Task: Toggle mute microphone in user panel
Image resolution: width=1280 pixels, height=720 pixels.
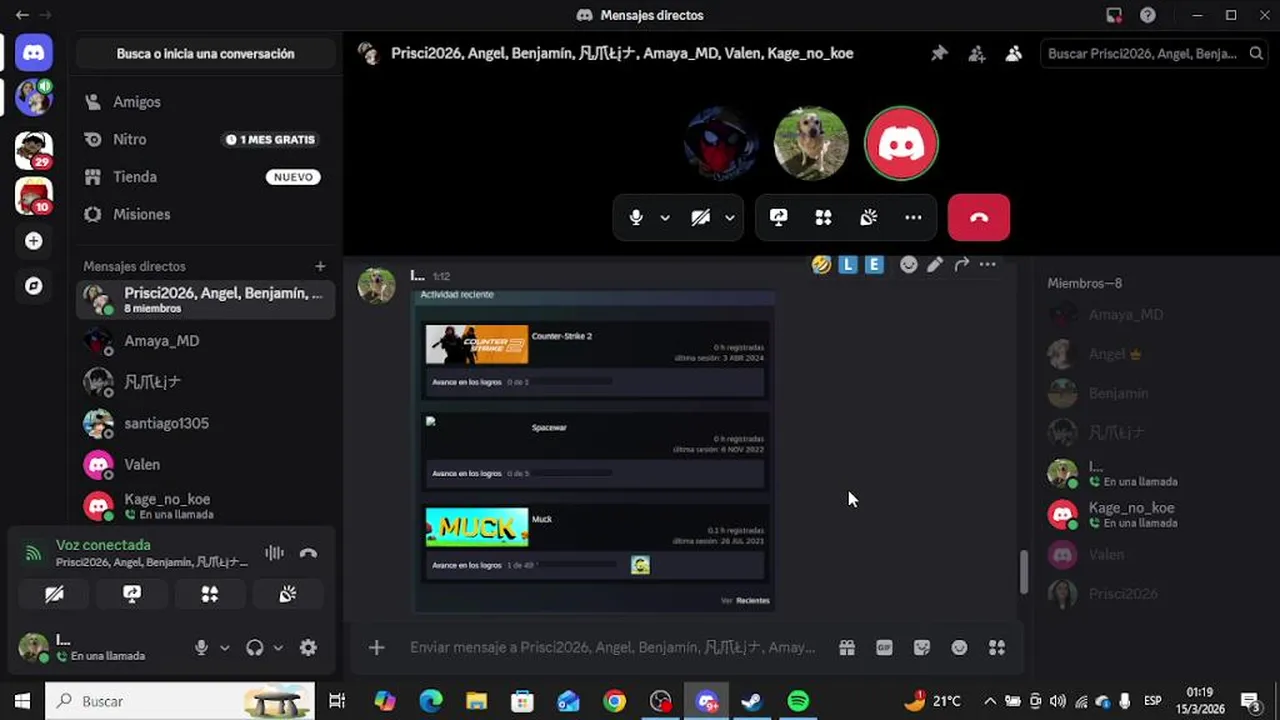Action: click(201, 648)
